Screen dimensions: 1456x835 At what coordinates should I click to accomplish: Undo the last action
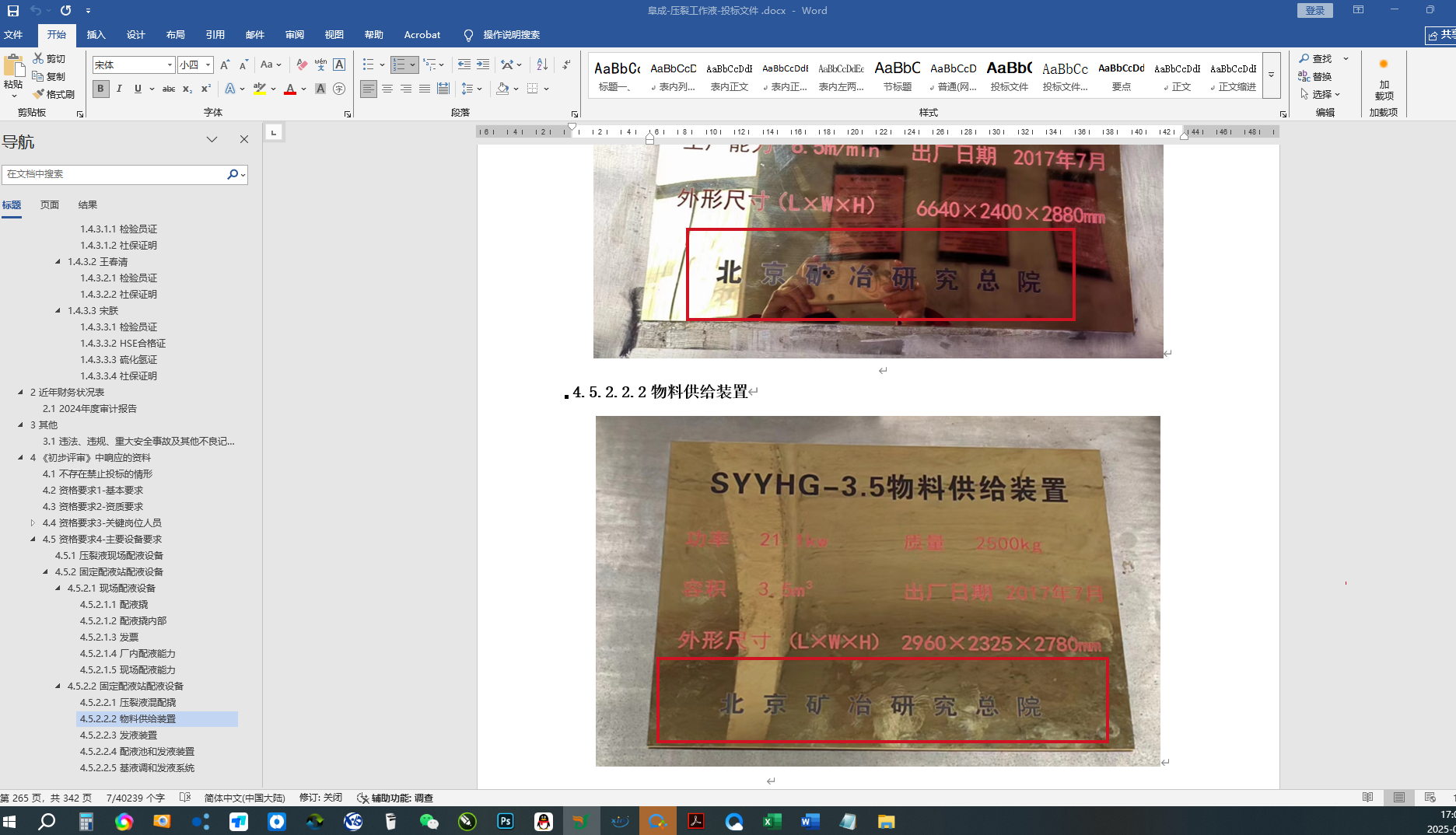tap(36, 11)
